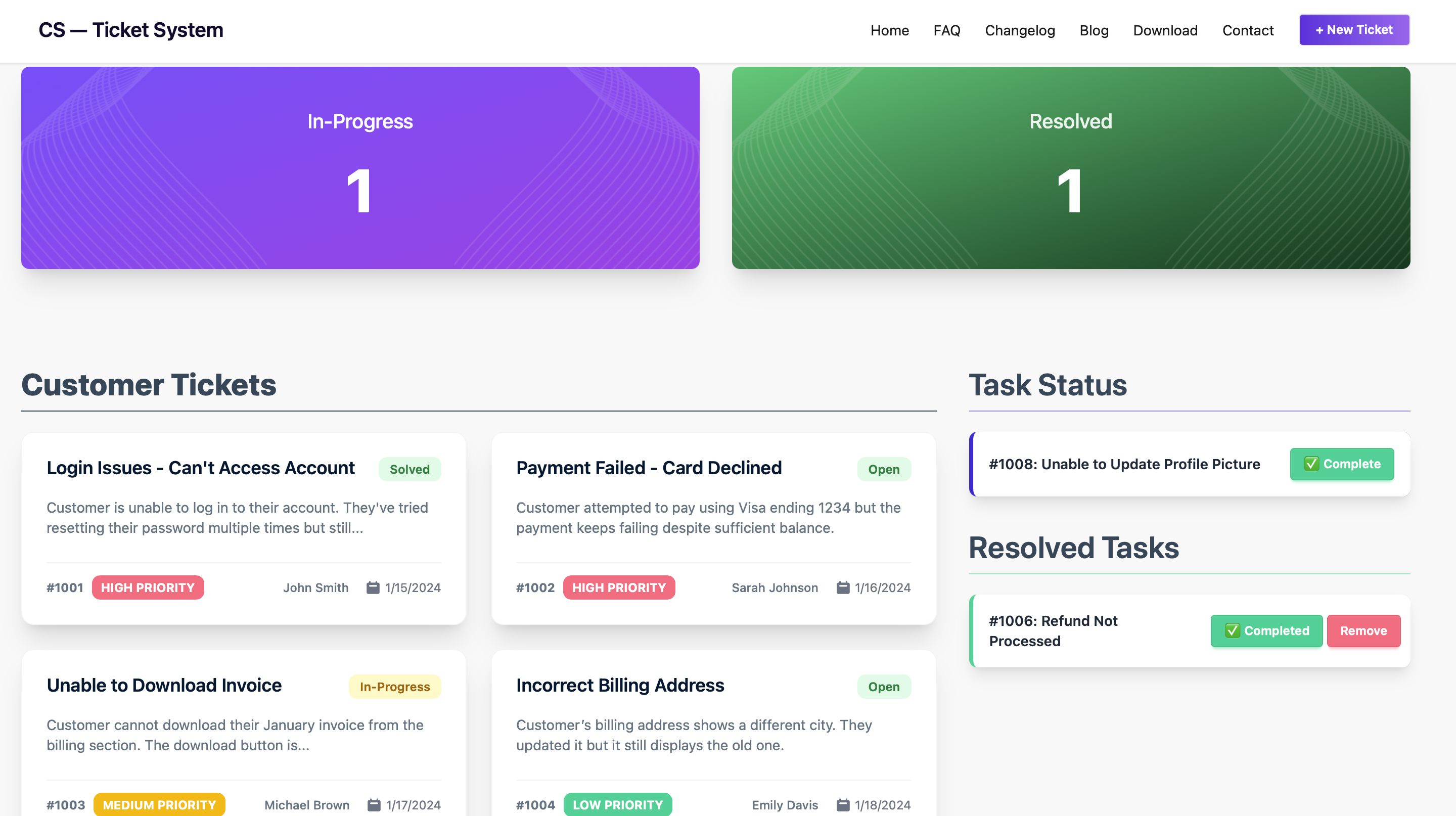Select the Changelog nav item
The image size is (1456, 816).
tap(1019, 30)
